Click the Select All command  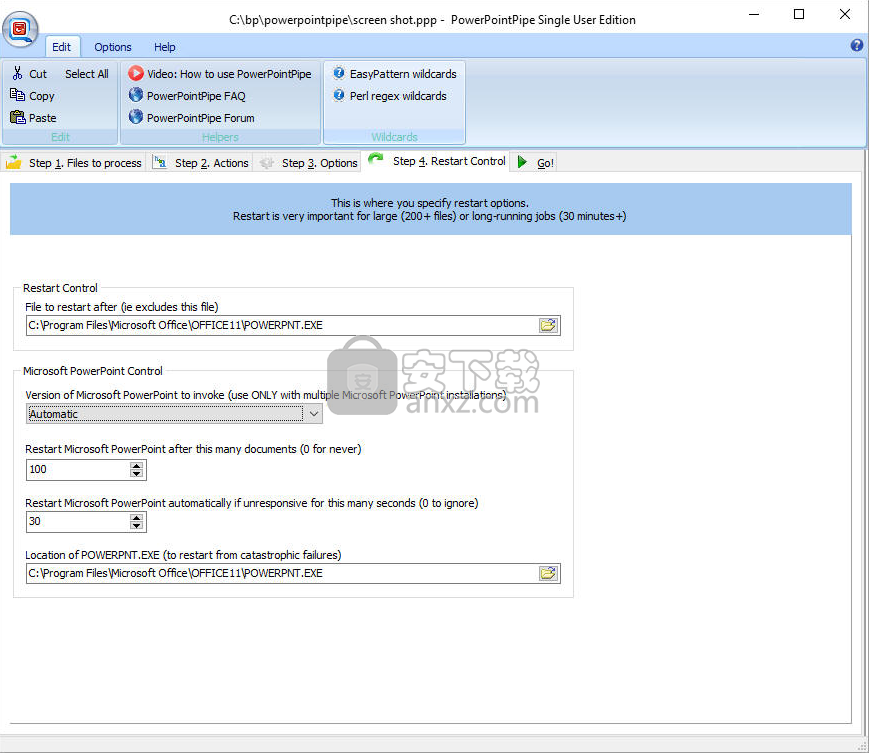tap(87, 74)
